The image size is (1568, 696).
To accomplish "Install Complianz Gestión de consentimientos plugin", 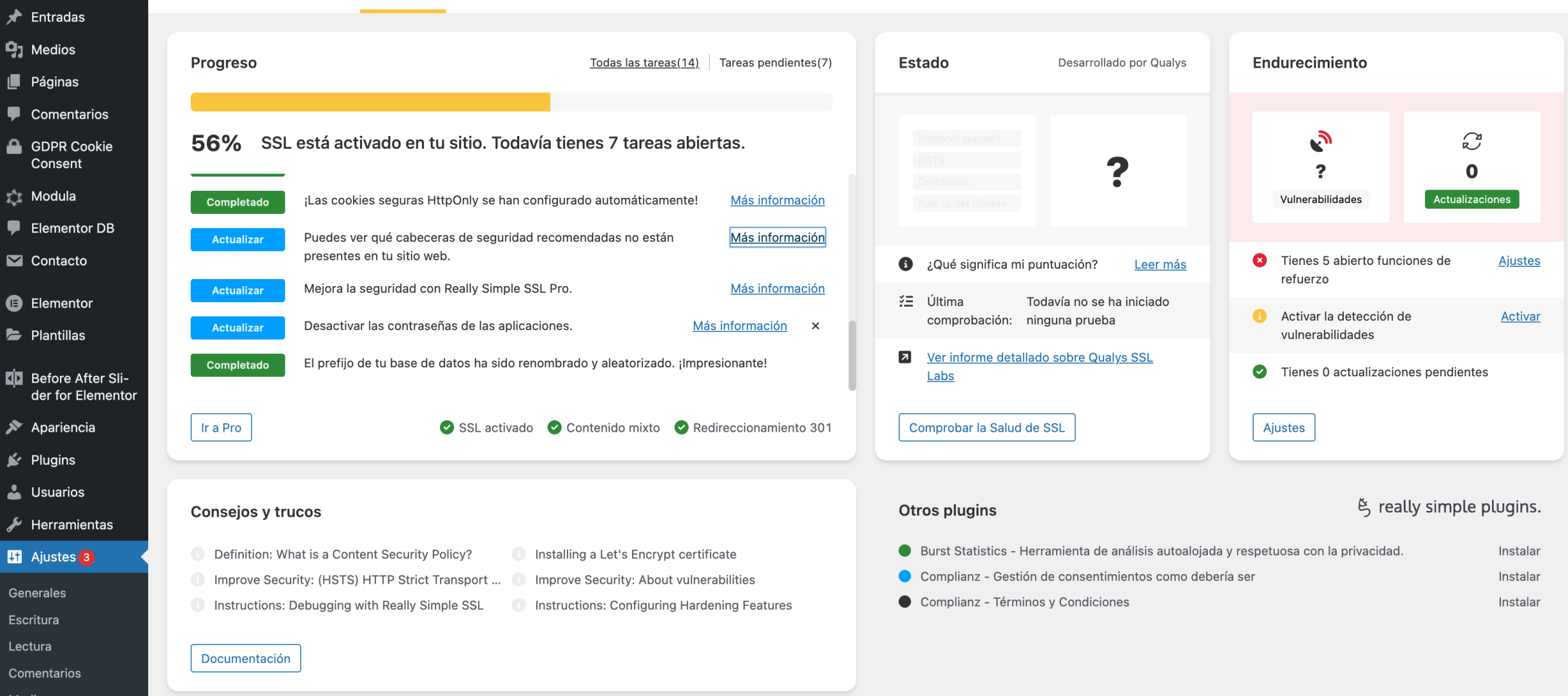I will [x=1519, y=577].
